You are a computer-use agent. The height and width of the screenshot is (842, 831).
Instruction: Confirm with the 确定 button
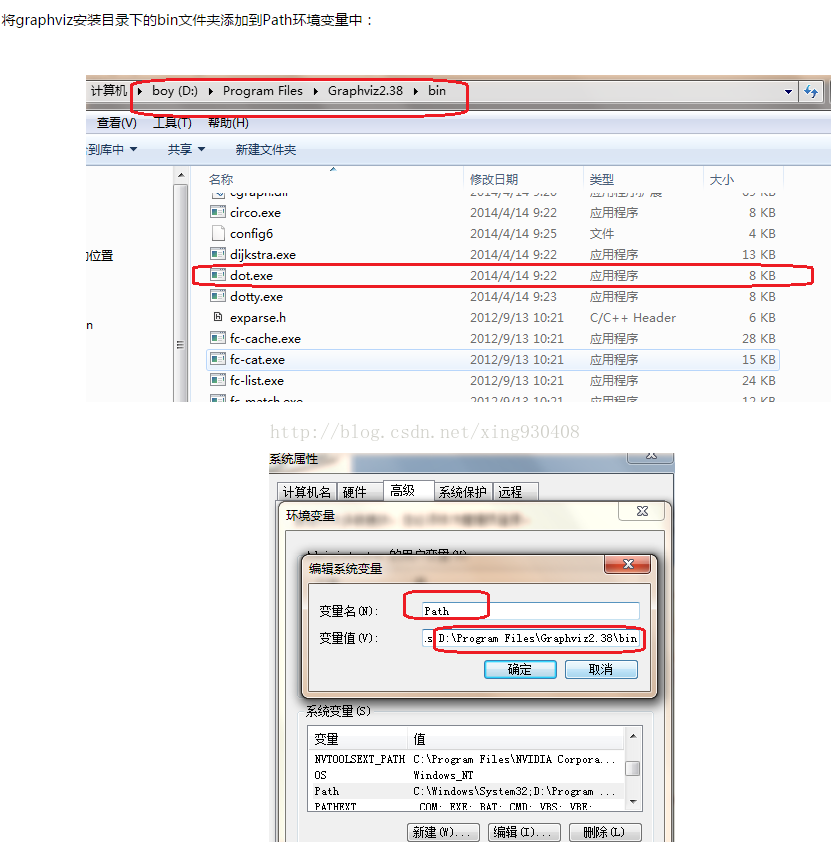point(520,669)
